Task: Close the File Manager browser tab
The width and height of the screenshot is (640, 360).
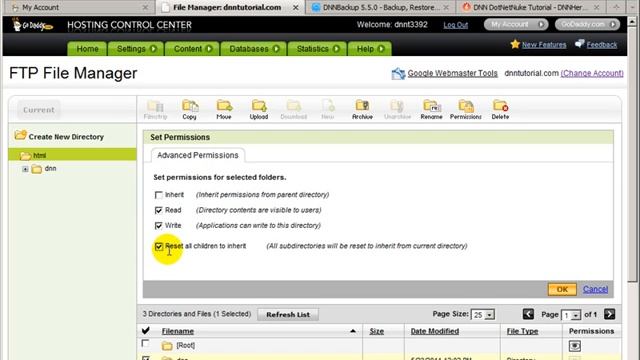Action: (296, 7)
